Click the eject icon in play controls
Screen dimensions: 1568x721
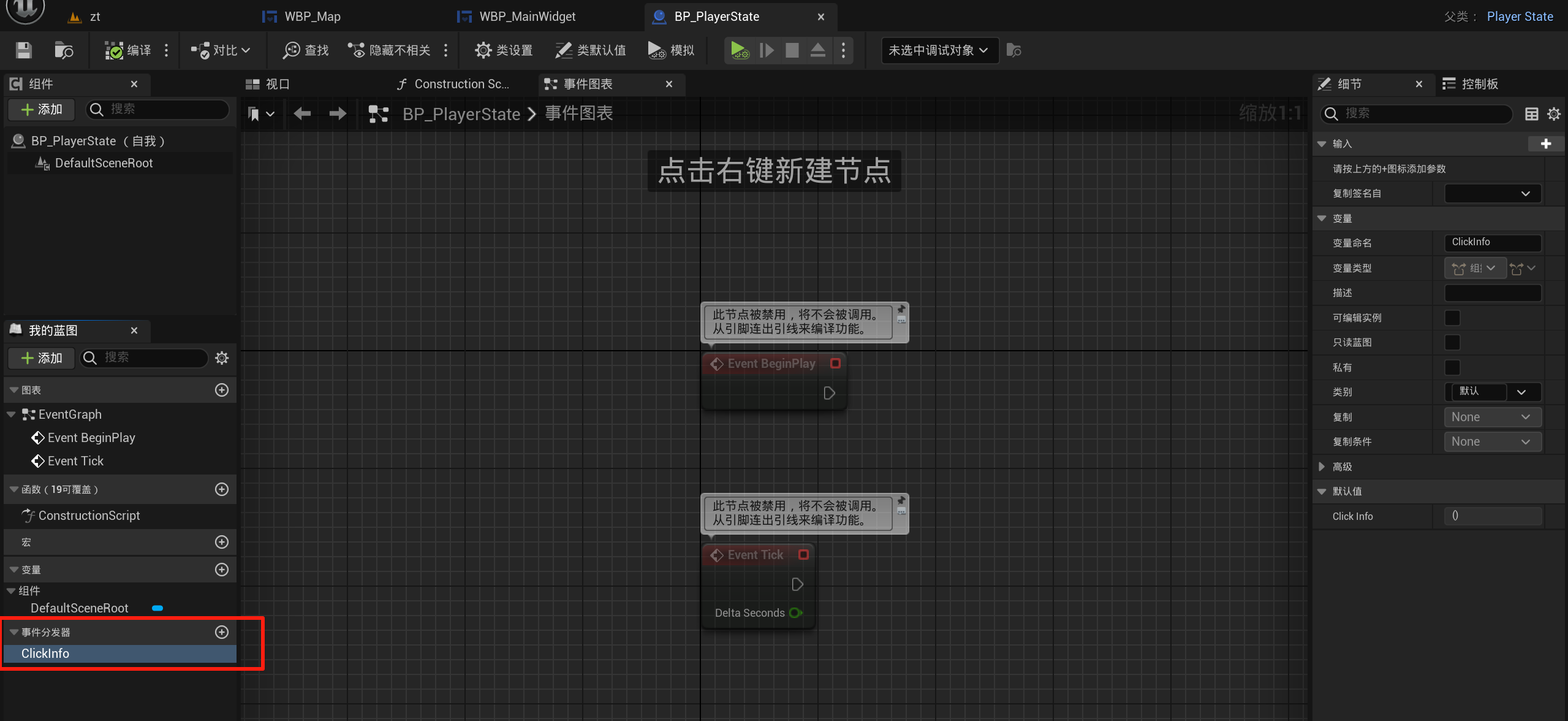817,50
